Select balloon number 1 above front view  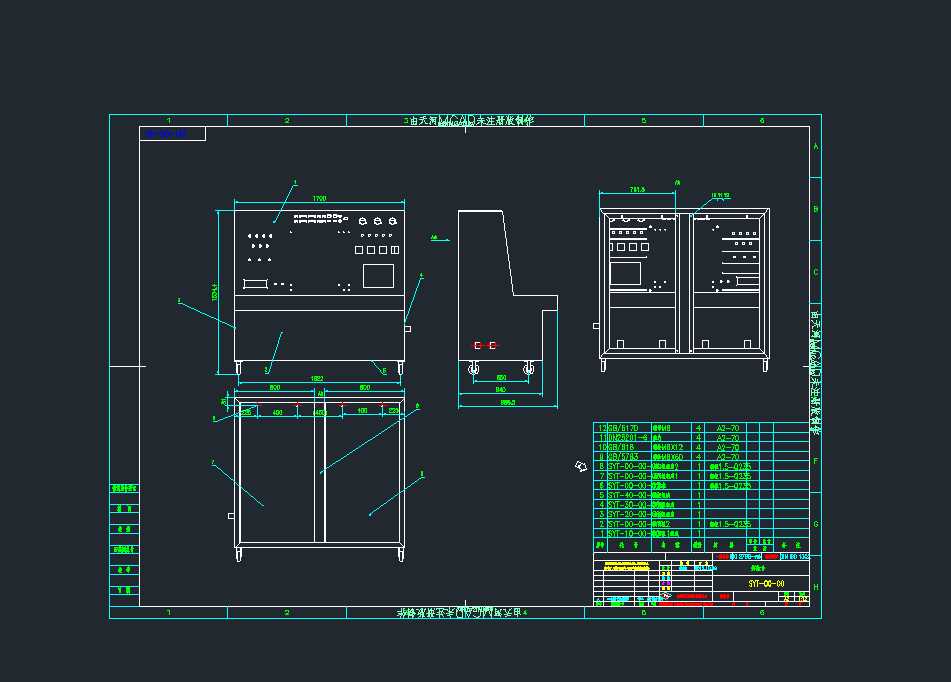tap(296, 183)
